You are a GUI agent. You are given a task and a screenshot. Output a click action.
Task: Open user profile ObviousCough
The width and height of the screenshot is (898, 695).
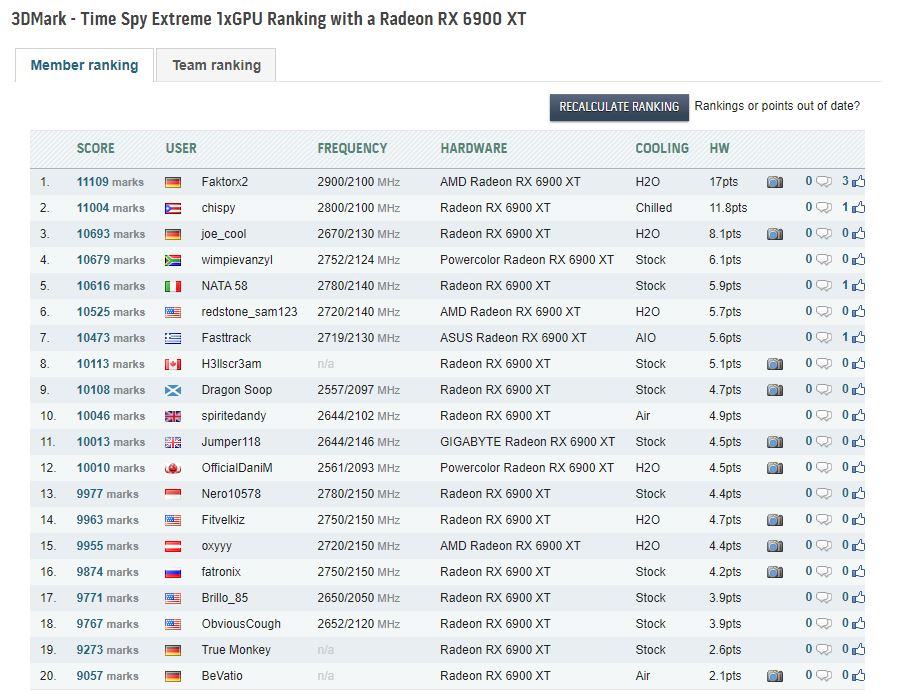pyautogui.click(x=241, y=624)
